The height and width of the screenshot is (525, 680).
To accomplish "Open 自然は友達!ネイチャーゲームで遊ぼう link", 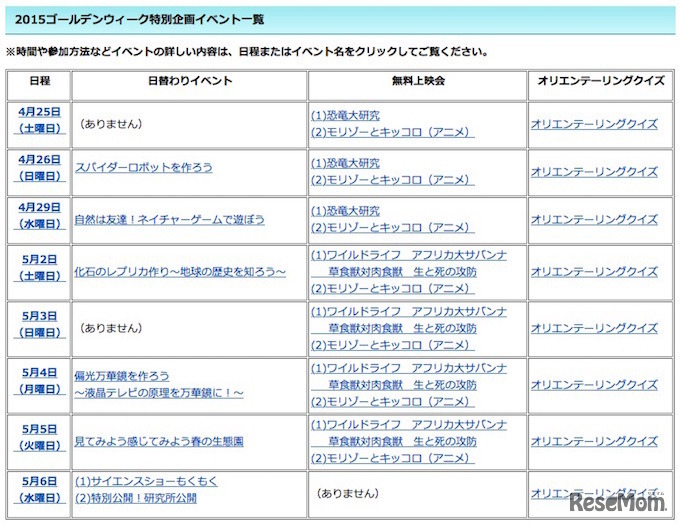I will 170,219.
